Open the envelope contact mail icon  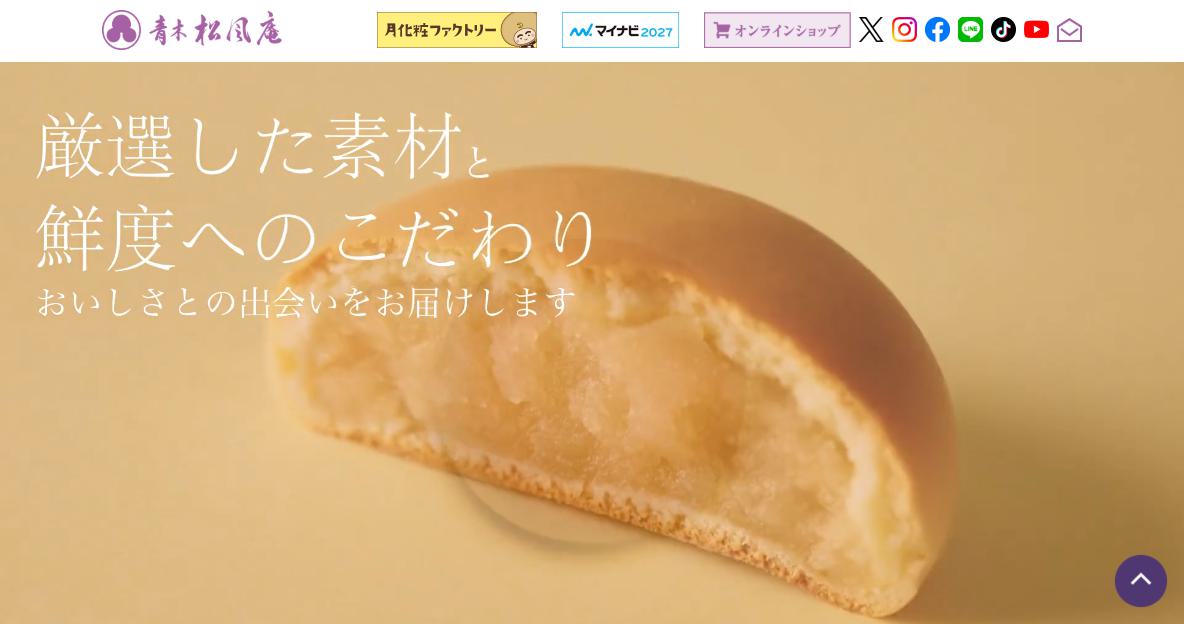pyautogui.click(x=1069, y=30)
